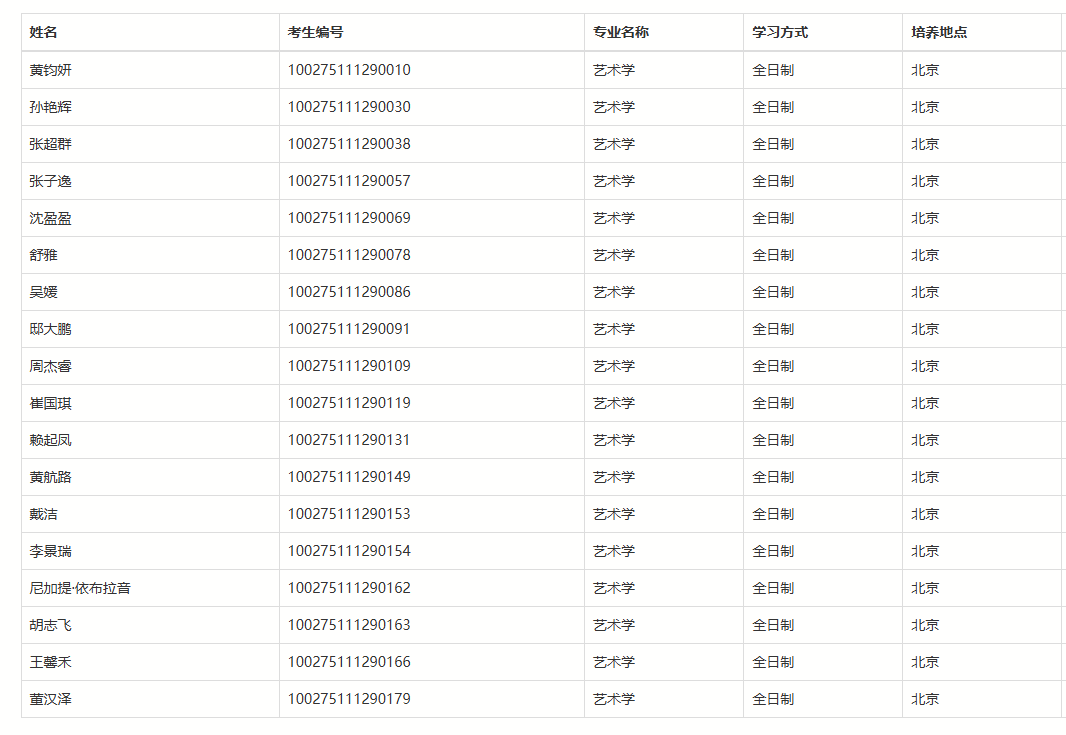Click exam number 100275111290010
The height and width of the screenshot is (735, 1066).
pyautogui.click(x=347, y=70)
